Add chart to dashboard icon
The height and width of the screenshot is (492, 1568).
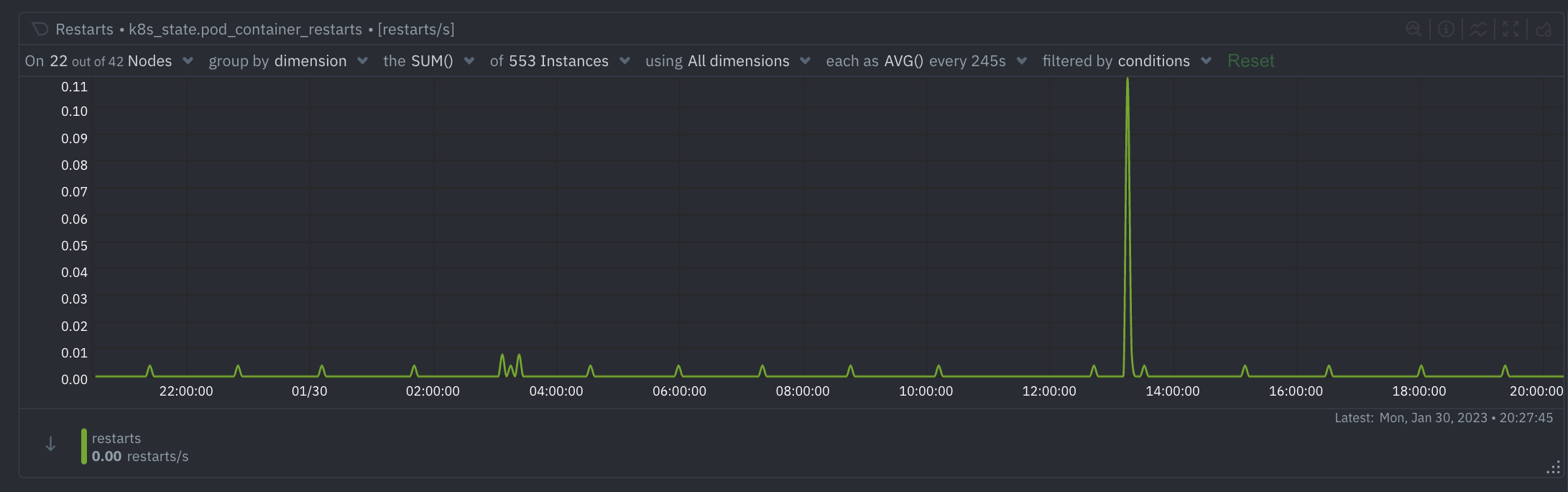click(1544, 29)
